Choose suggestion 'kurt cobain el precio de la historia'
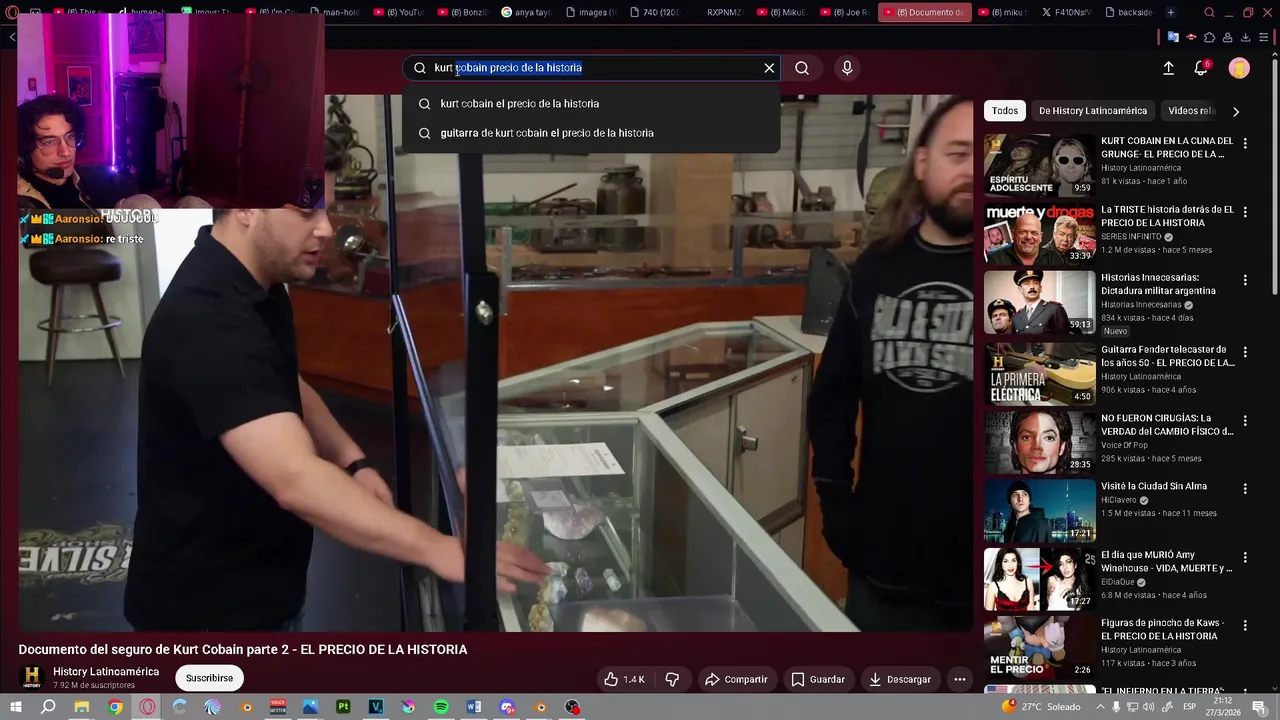This screenshot has height=720, width=1280. (x=590, y=104)
